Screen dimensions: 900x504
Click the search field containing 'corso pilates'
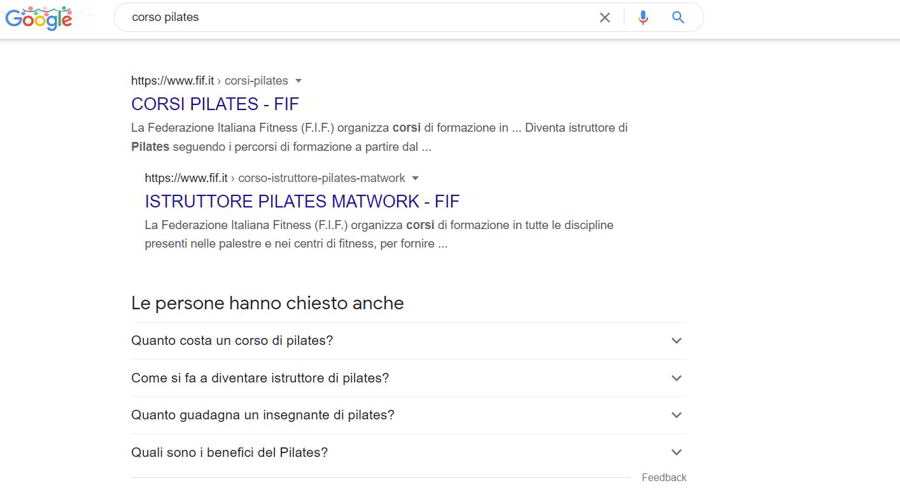(x=350, y=18)
